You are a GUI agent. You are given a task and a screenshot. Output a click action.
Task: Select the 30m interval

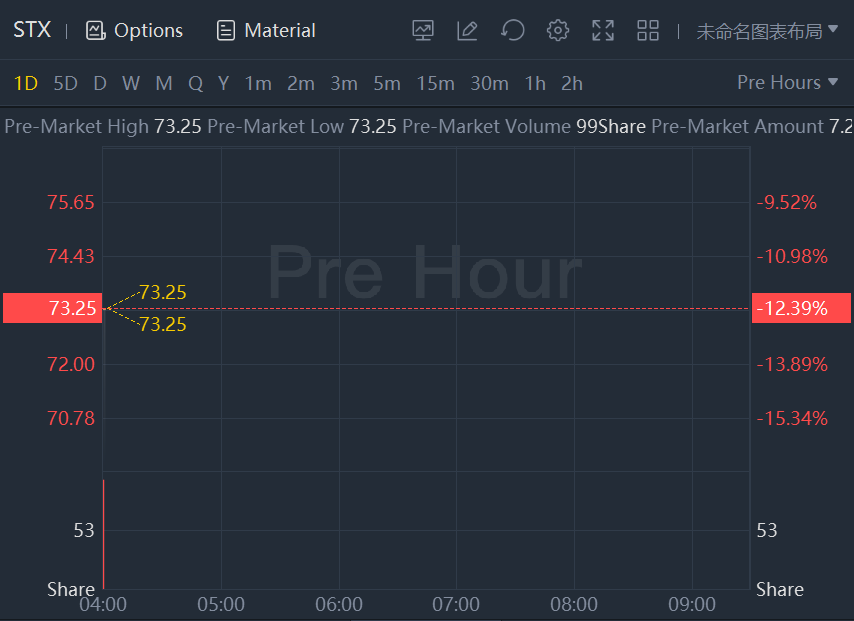pos(489,83)
